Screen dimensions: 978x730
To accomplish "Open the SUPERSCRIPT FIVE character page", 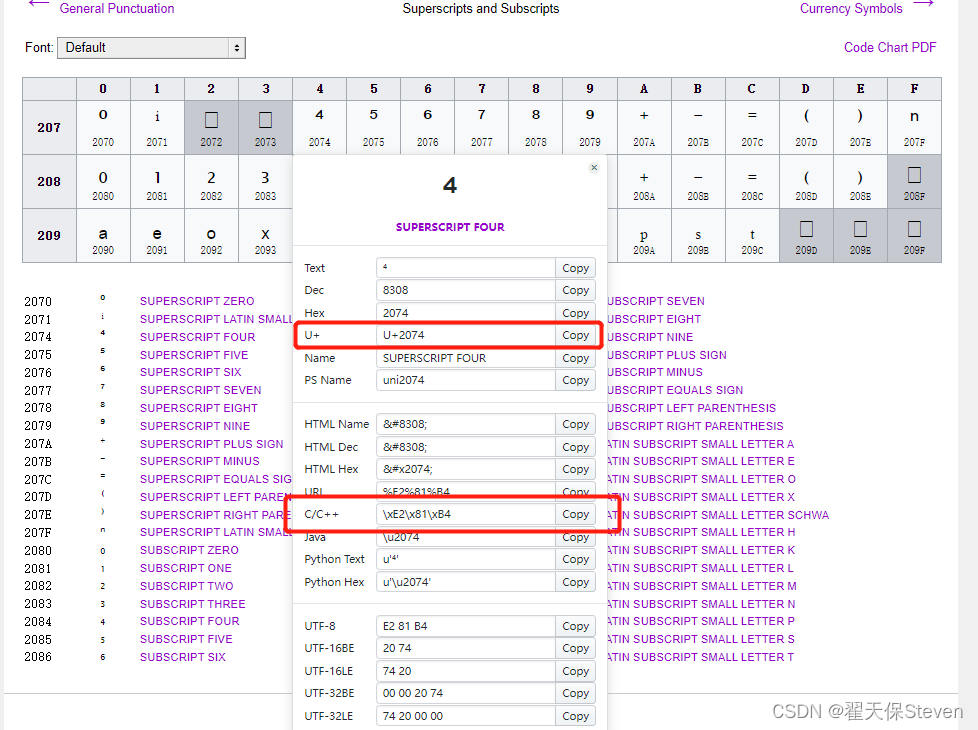I will 195,354.
